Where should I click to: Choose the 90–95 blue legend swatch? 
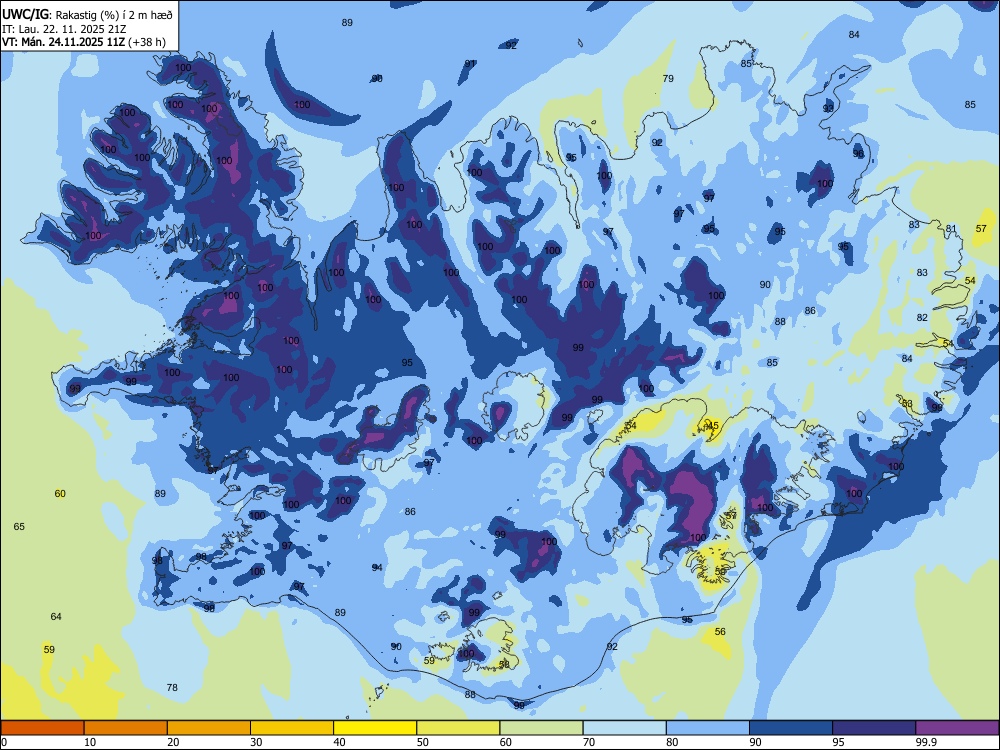[791, 728]
